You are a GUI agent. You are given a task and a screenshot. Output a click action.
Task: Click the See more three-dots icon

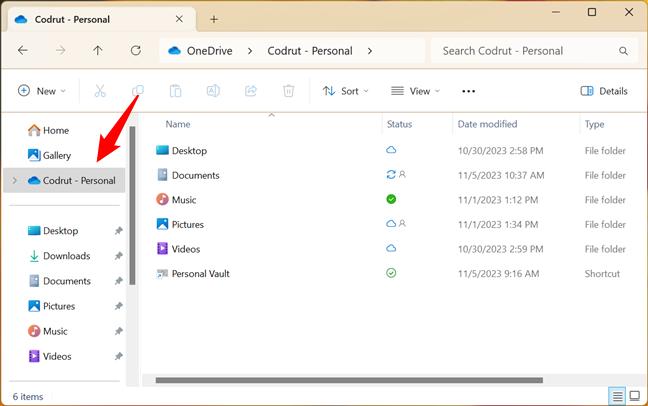click(x=468, y=91)
